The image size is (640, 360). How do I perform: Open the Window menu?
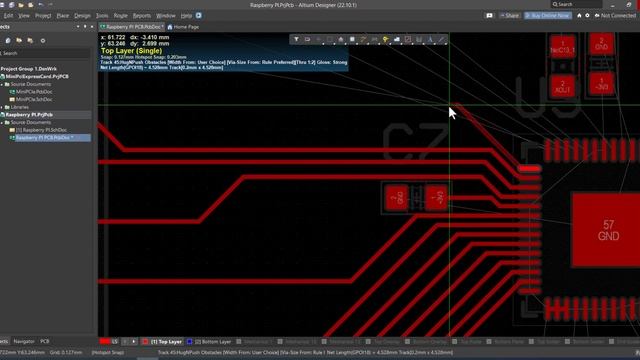click(x=166, y=16)
